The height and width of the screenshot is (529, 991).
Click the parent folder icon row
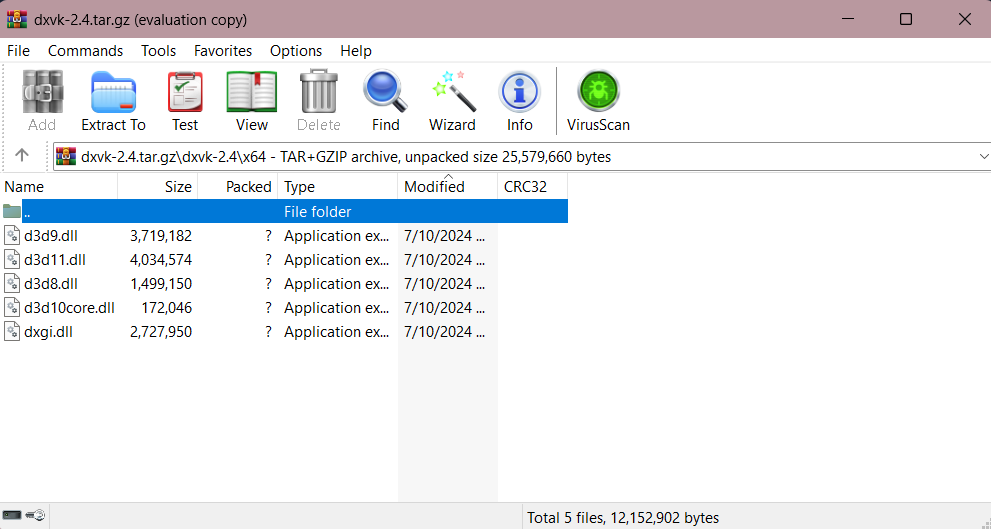pyautogui.click(x=12, y=211)
